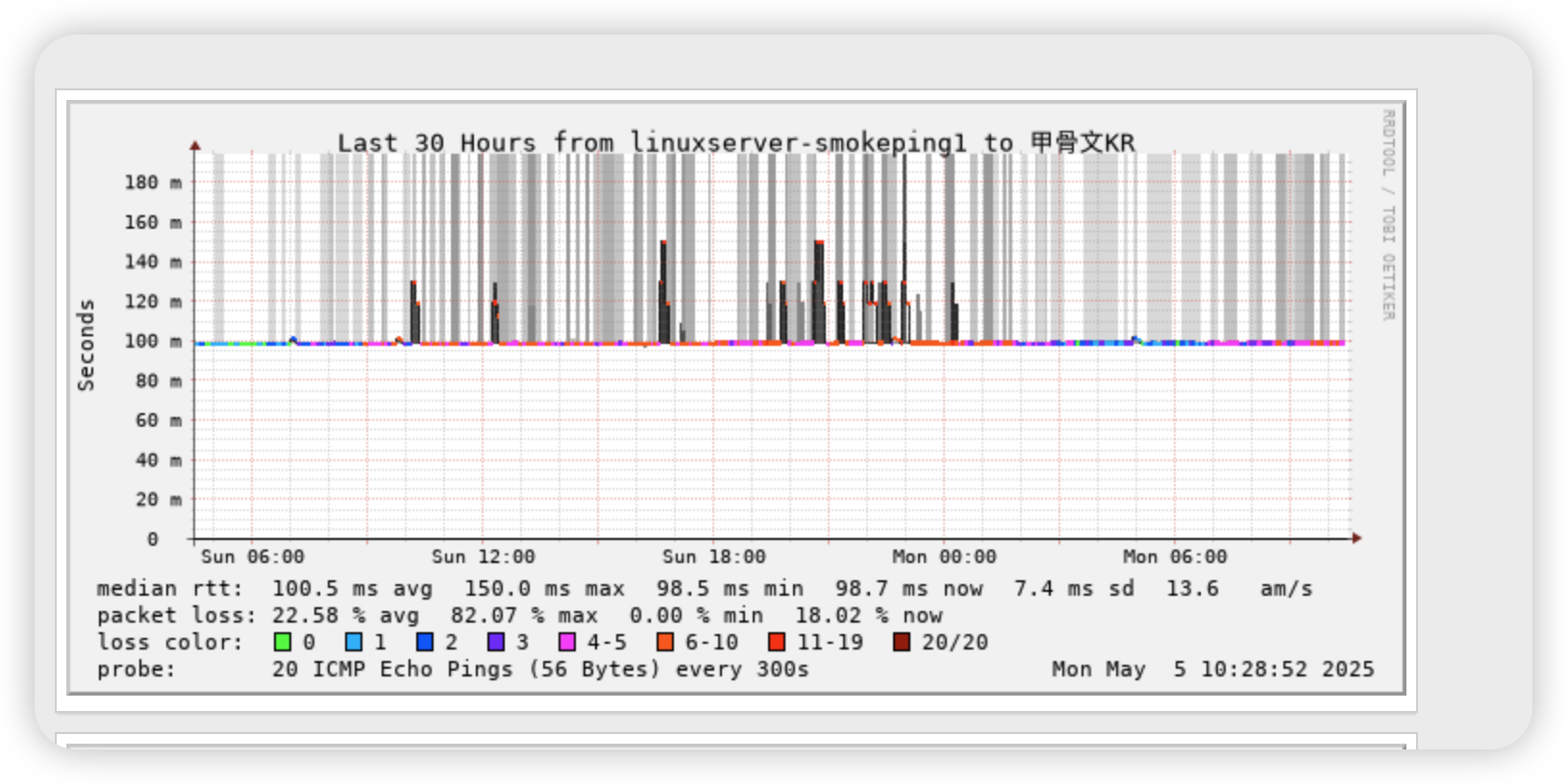The height and width of the screenshot is (784, 1567).
Task: Click the 'Sun 12:00' time axis label
Action: tap(484, 557)
